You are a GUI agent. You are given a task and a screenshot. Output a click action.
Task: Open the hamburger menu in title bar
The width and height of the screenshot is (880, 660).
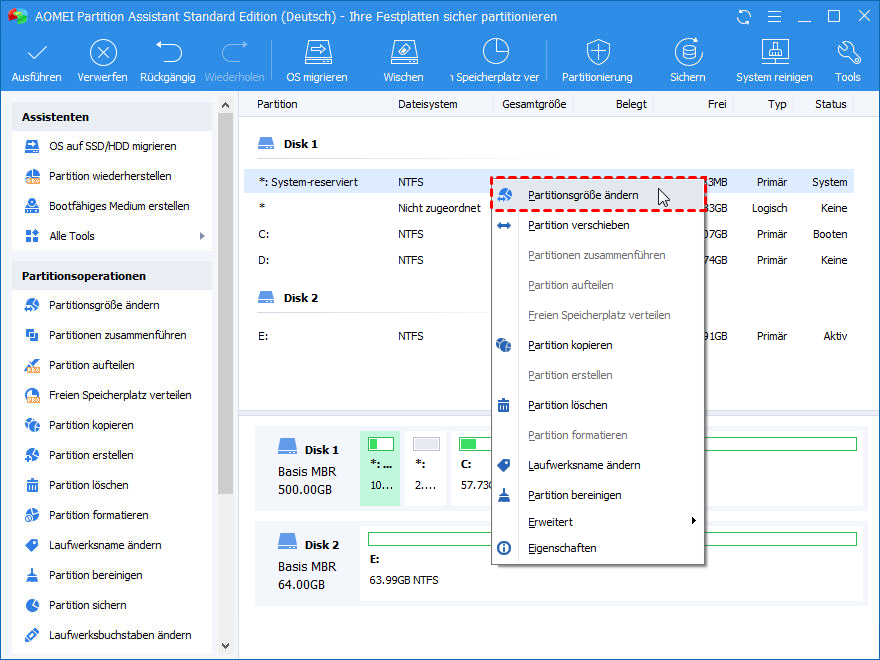pyautogui.click(x=774, y=17)
